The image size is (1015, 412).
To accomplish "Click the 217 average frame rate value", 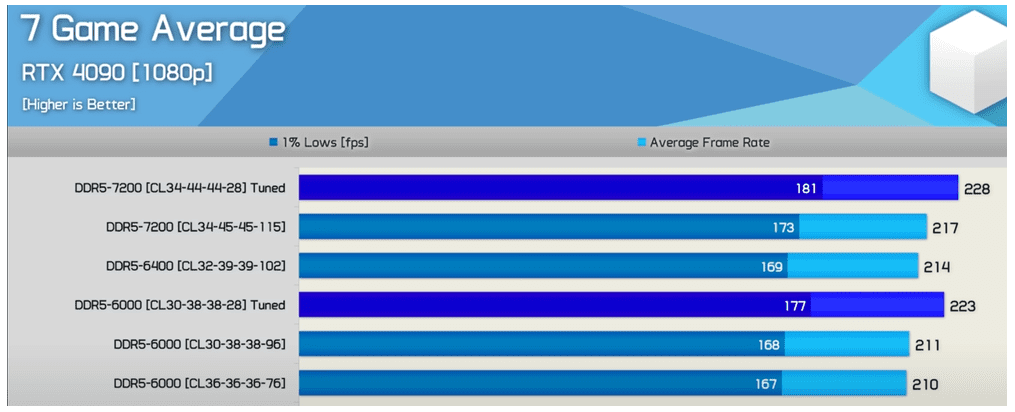I will (945, 228).
